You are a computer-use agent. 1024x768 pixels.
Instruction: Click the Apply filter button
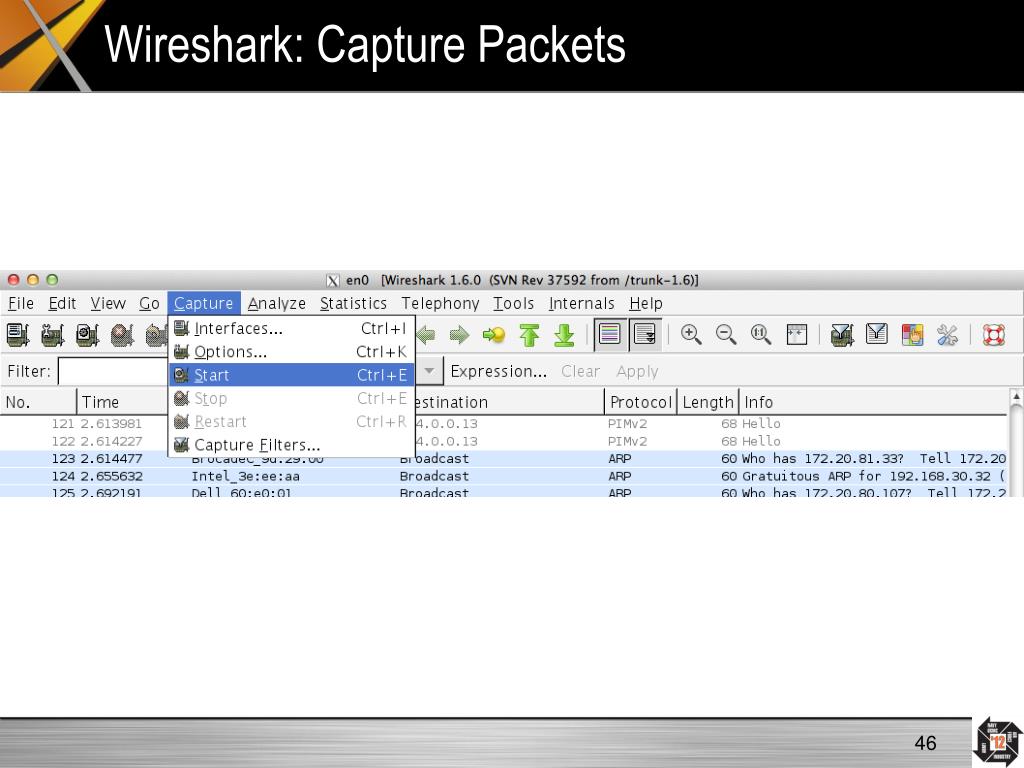(x=637, y=372)
